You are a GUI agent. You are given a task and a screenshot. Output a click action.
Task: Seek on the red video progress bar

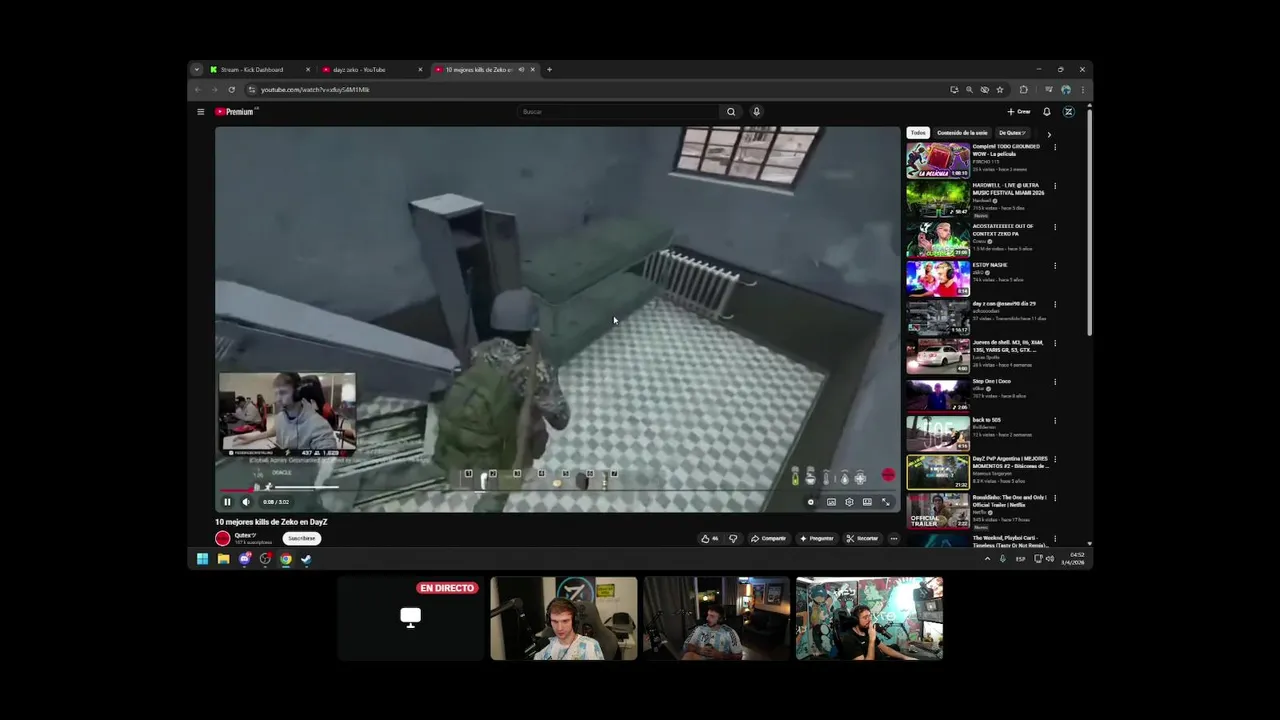(556, 490)
